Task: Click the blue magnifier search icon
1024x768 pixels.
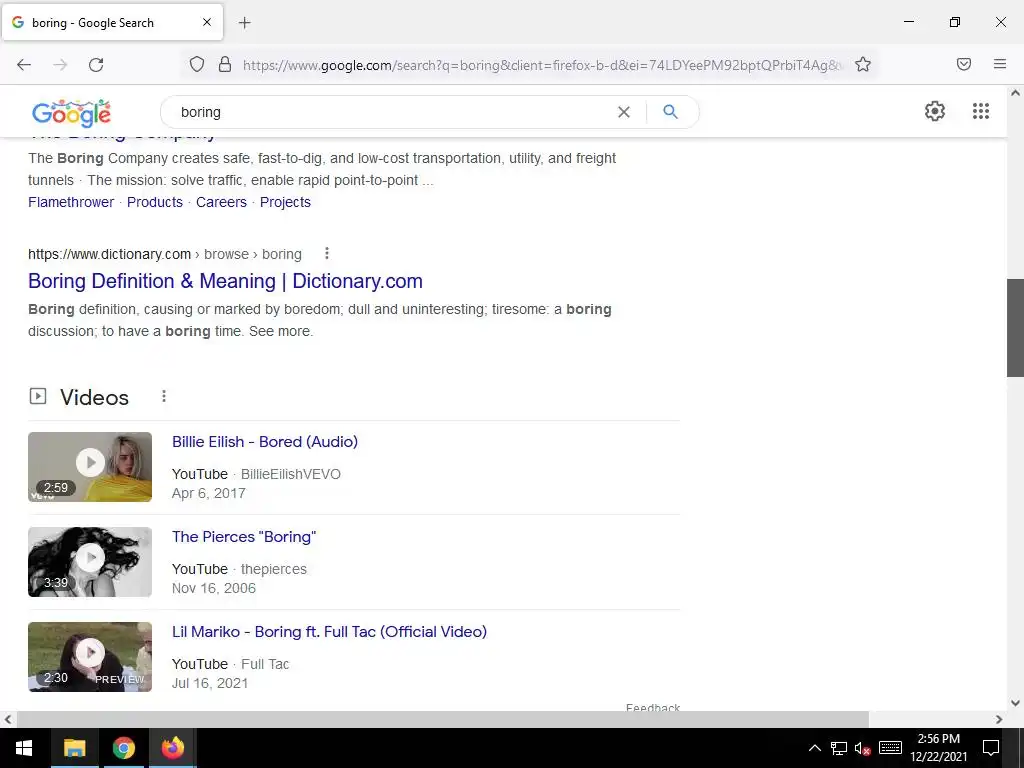Action: tap(670, 112)
